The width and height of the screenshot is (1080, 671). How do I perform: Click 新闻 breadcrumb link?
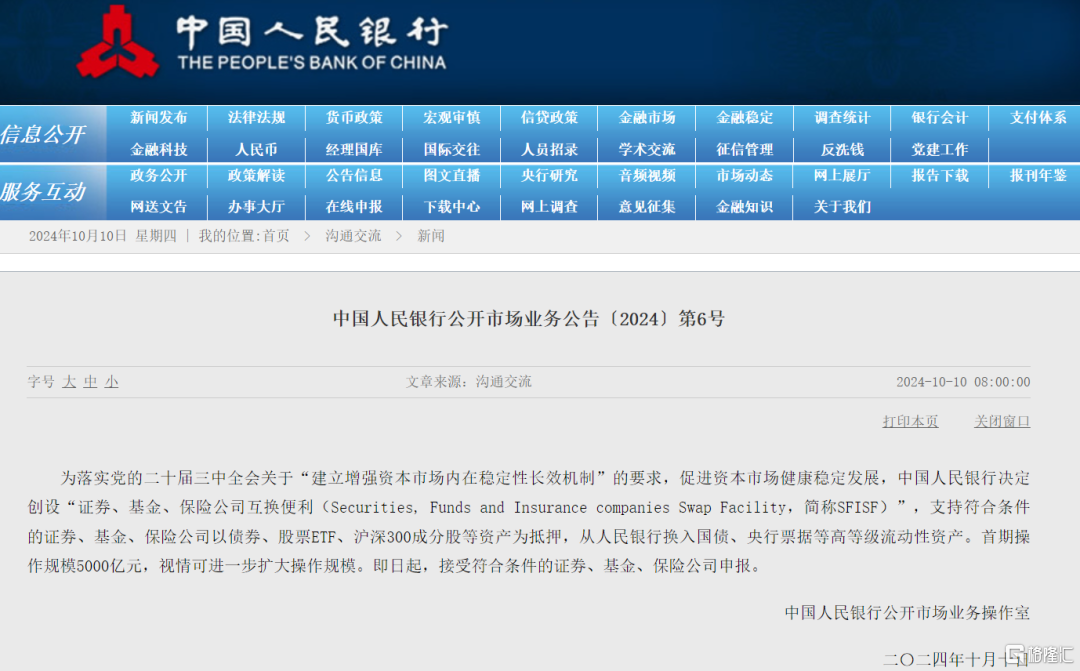pos(430,236)
